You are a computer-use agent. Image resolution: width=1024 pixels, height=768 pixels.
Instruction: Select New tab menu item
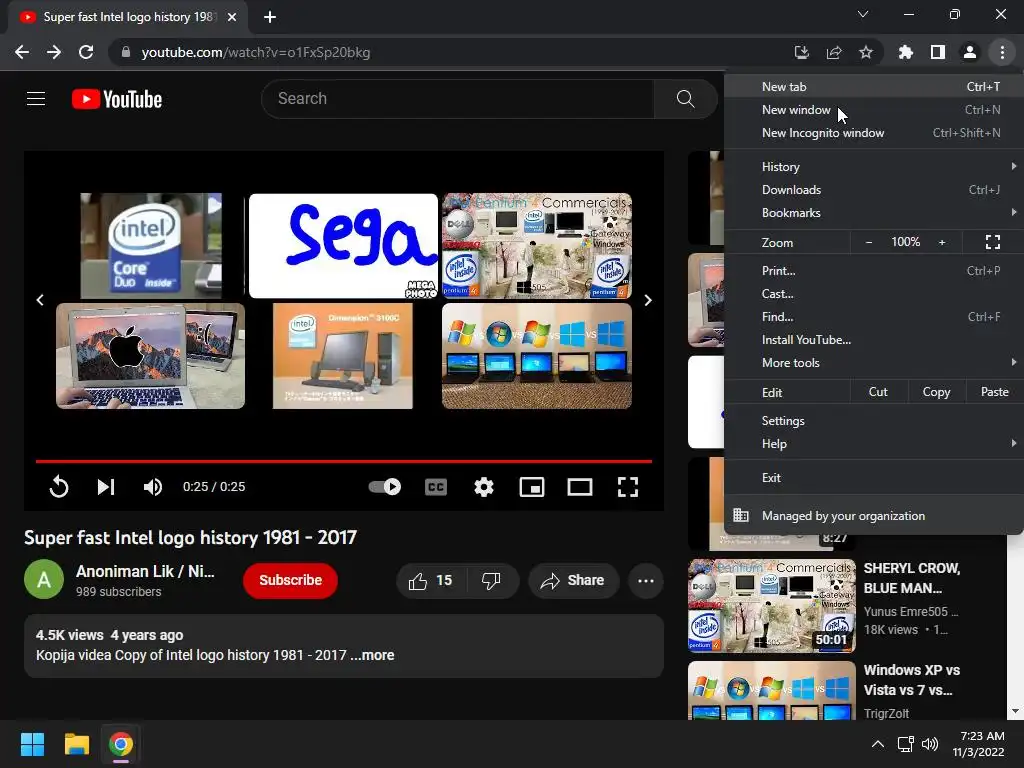pos(873,86)
